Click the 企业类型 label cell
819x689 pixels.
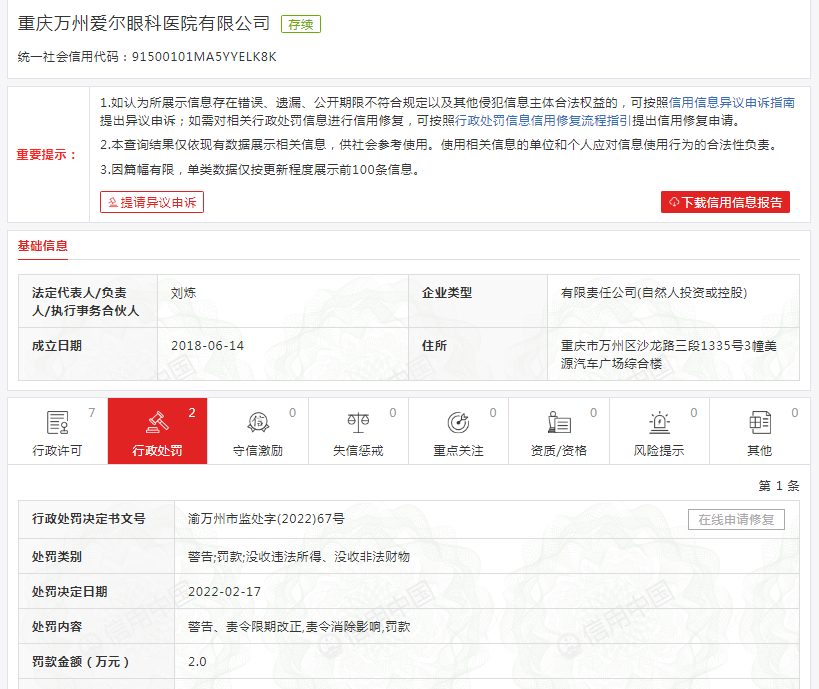pyautogui.click(x=478, y=301)
